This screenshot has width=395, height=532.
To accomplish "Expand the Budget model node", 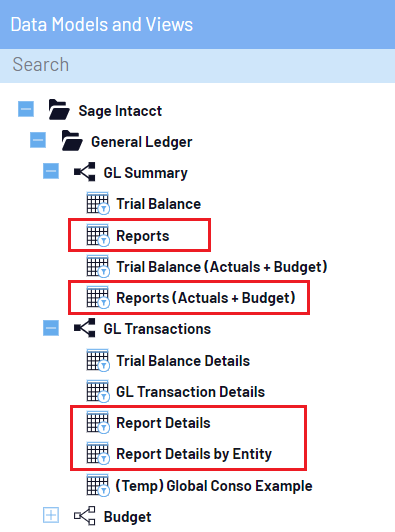I will point(51,516).
